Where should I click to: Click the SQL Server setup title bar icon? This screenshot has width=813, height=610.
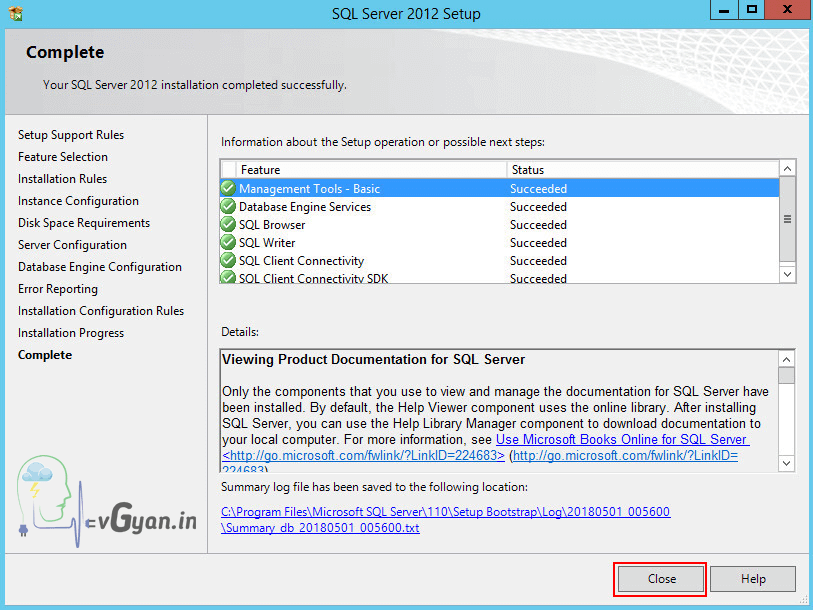coord(16,13)
